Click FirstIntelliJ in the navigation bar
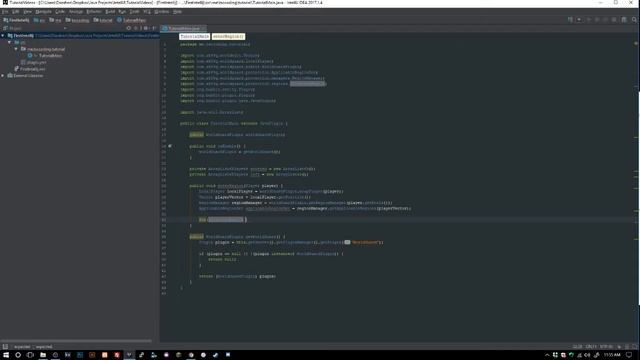Image resolution: width=640 pixels, height=360 pixels. [x=16, y=20]
